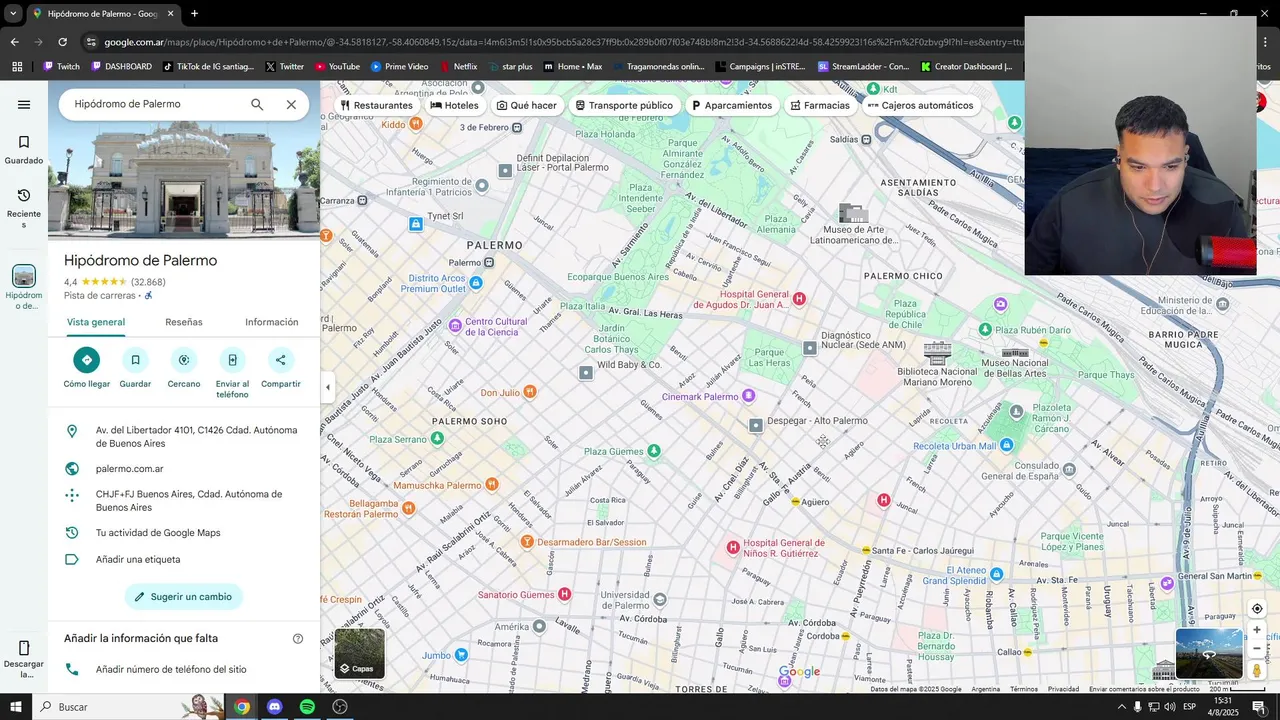Open the YouTube bookmark
This screenshot has height=720, width=1280.
click(x=337, y=67)
